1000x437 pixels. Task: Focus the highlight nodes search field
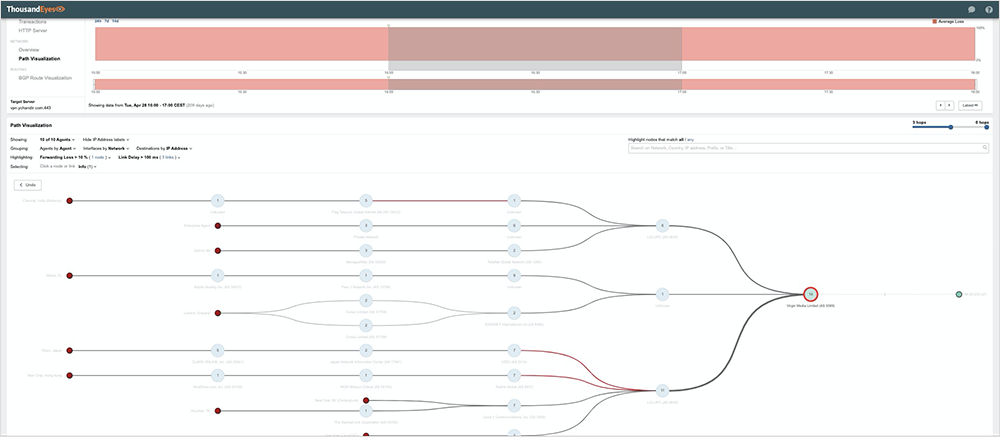[x=800, y=148]
